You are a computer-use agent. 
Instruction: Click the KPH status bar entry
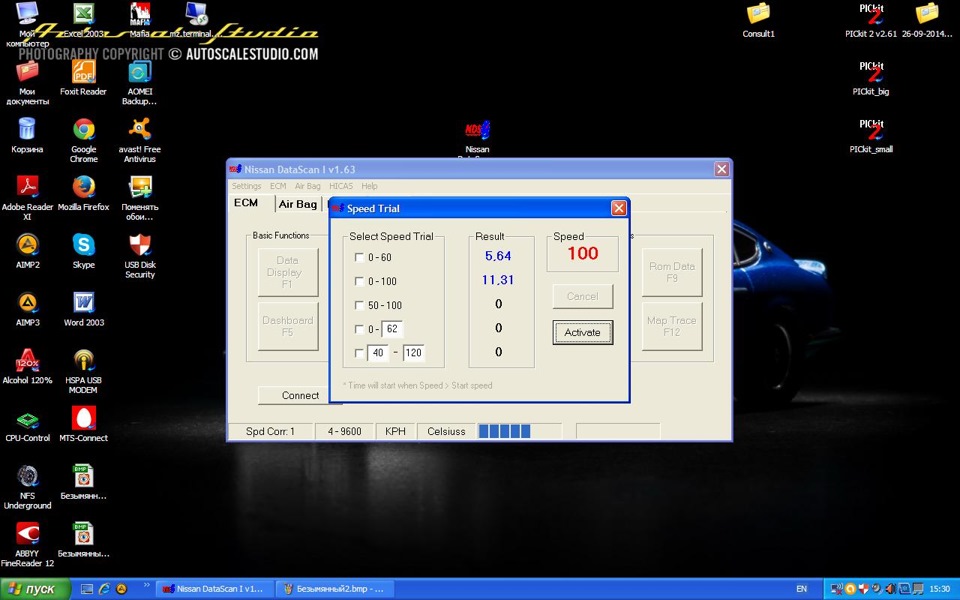[x=395, y=432]
